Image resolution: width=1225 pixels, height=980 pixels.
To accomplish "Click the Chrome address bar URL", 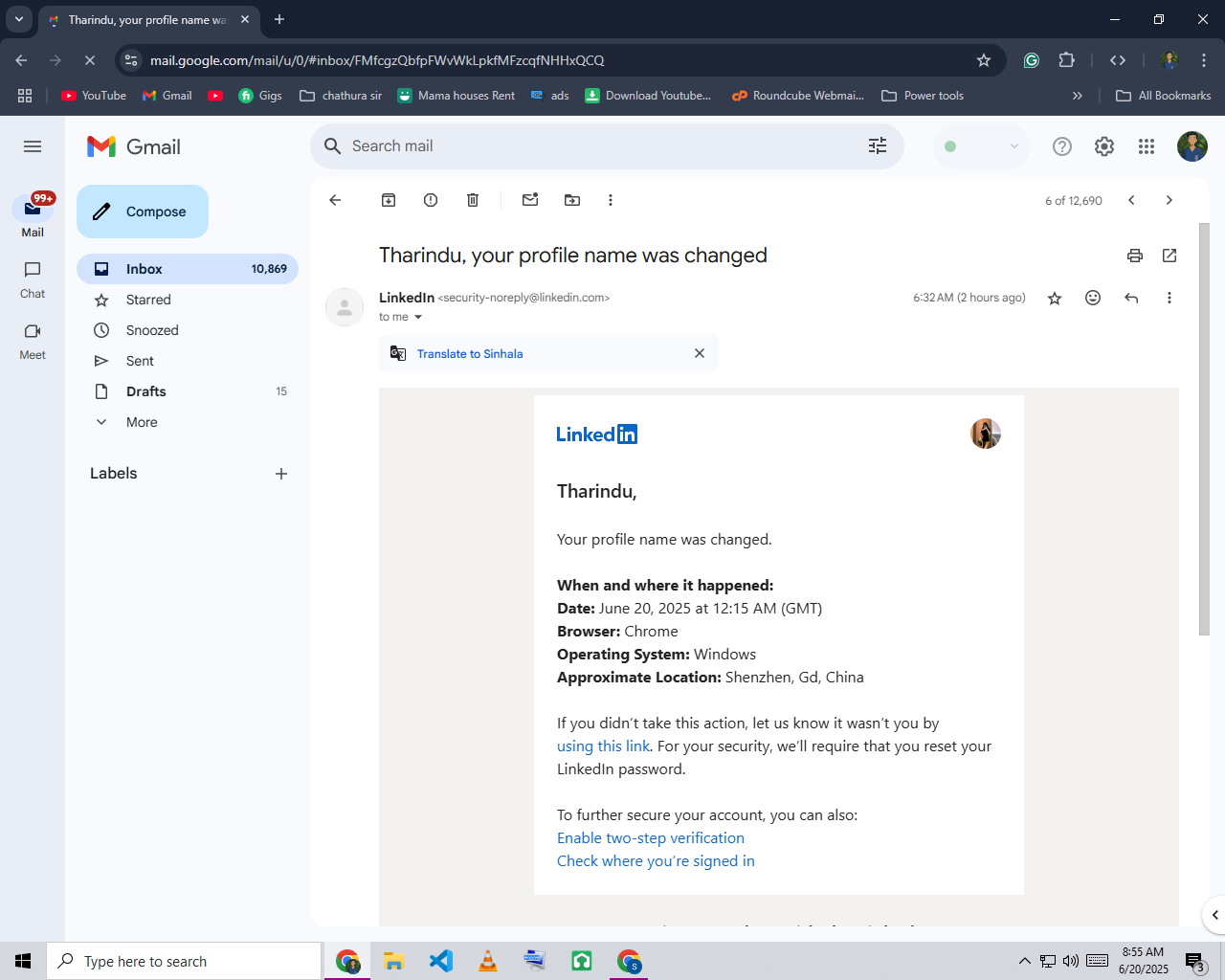I will click(377, 60).
